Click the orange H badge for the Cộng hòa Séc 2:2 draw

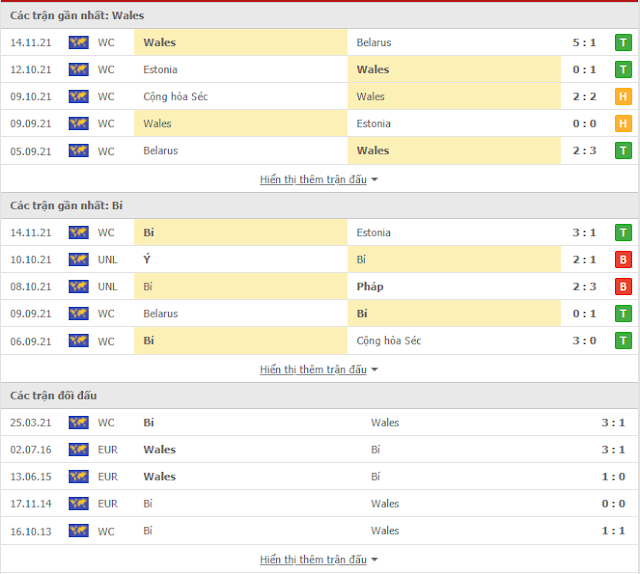pos(624,97)
